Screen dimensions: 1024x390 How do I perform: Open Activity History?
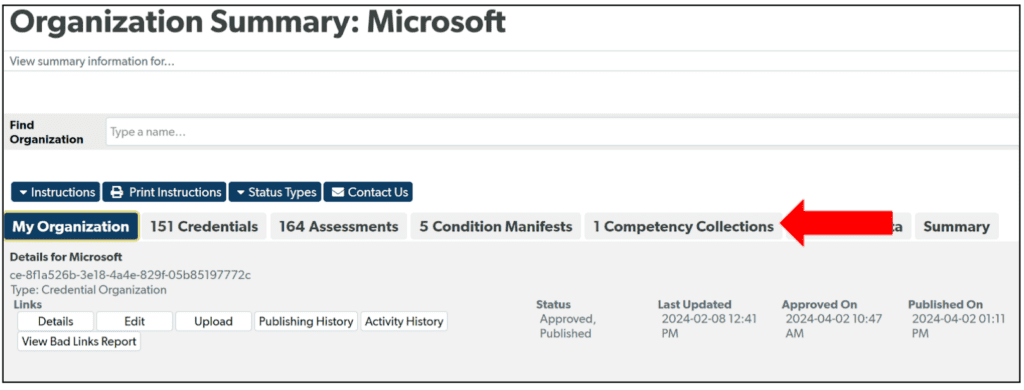point(404,321)
